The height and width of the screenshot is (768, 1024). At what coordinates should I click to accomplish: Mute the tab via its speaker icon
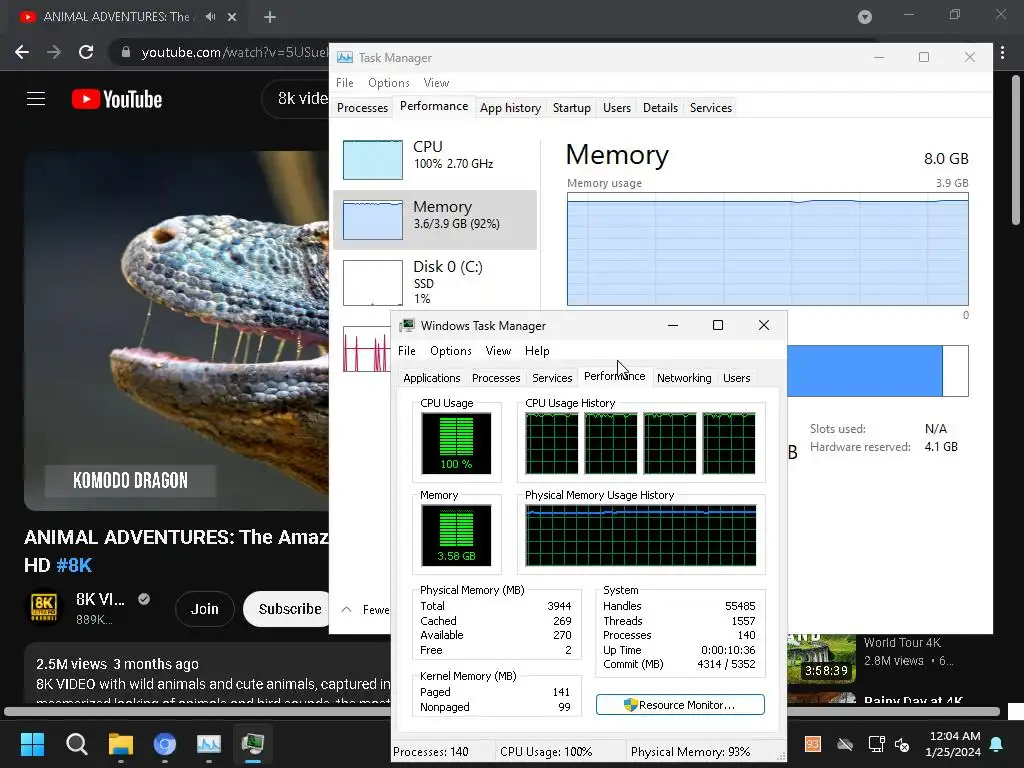(210, 16)
